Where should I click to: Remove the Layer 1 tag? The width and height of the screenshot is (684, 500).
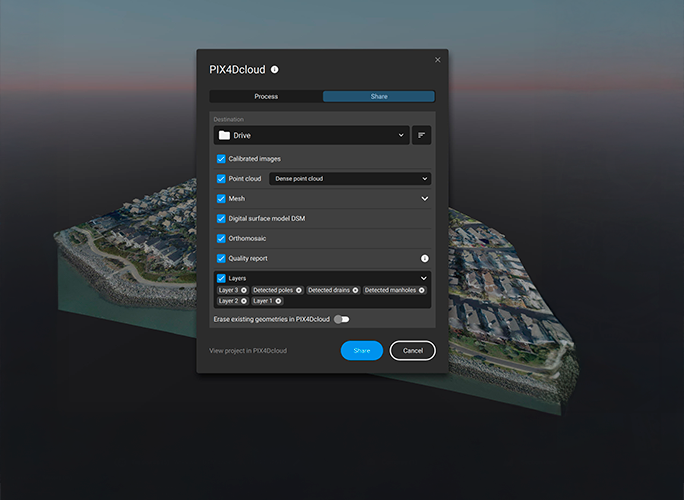click(x=278, y=301)
